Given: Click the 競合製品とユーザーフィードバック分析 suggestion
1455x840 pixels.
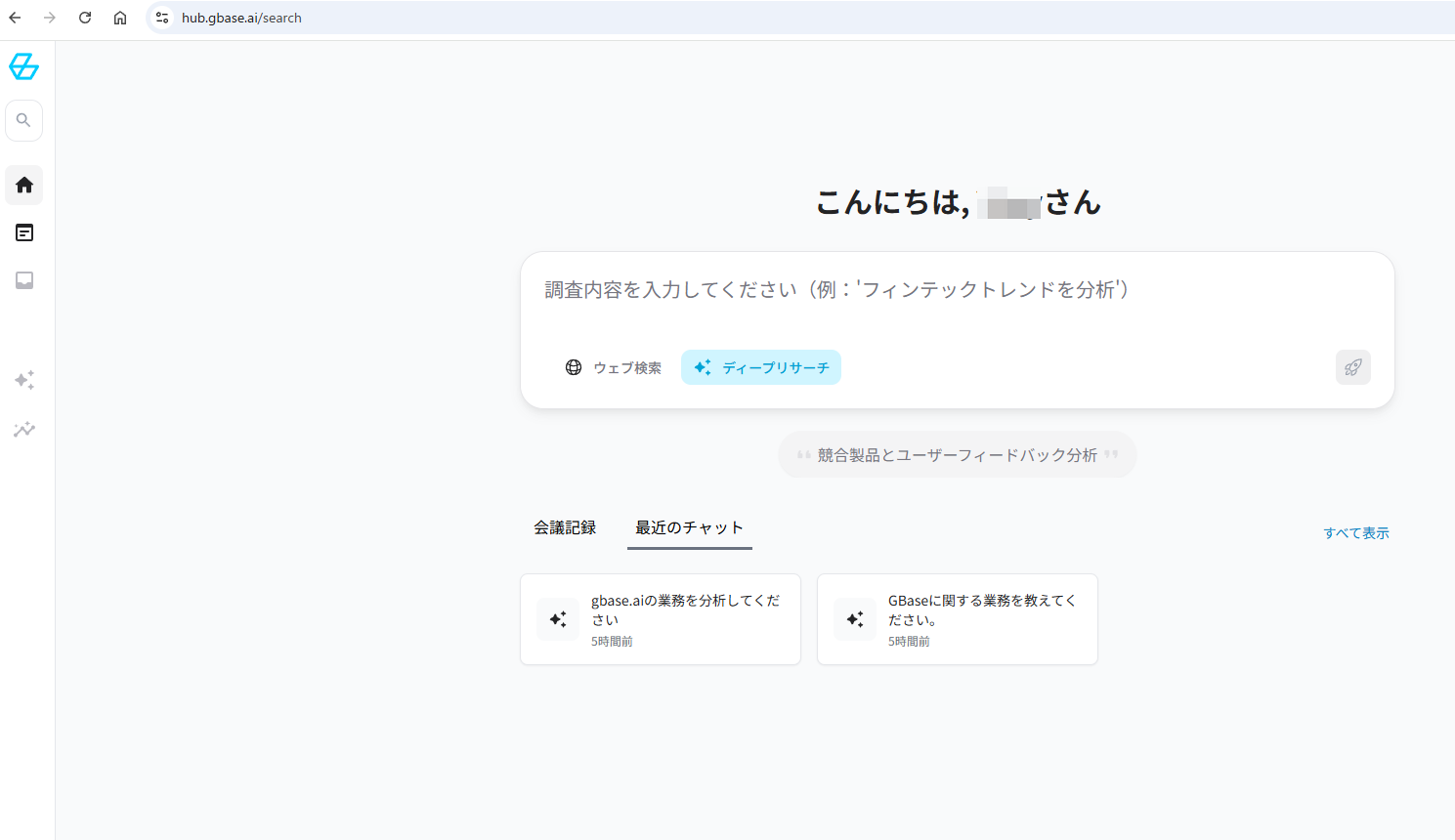Looking at the screenshot, I should pyautogui.click(x=957, y=454).
